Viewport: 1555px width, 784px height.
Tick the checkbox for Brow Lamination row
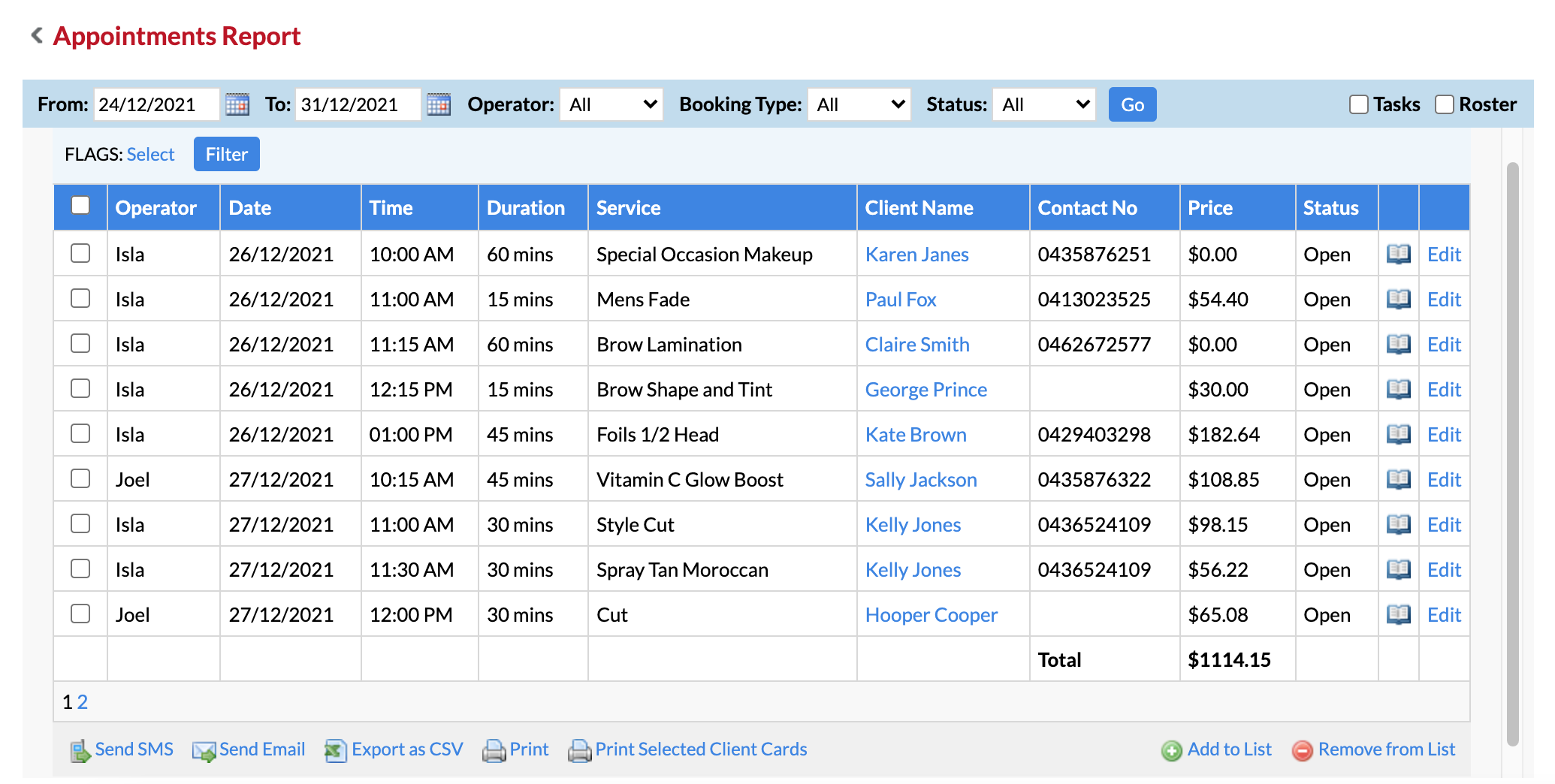coord(80,343)
